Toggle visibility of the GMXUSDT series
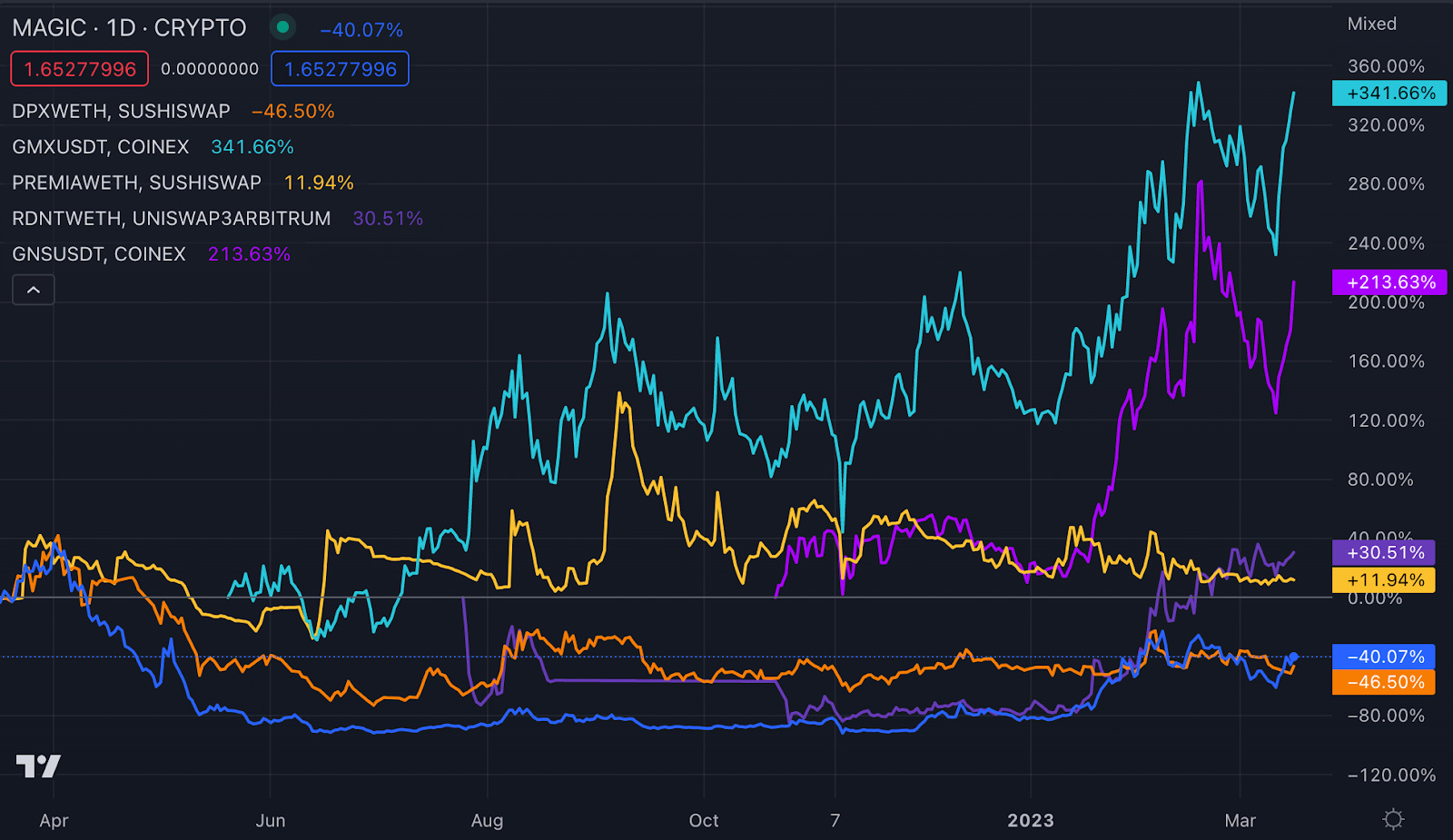 pos(100,146)
